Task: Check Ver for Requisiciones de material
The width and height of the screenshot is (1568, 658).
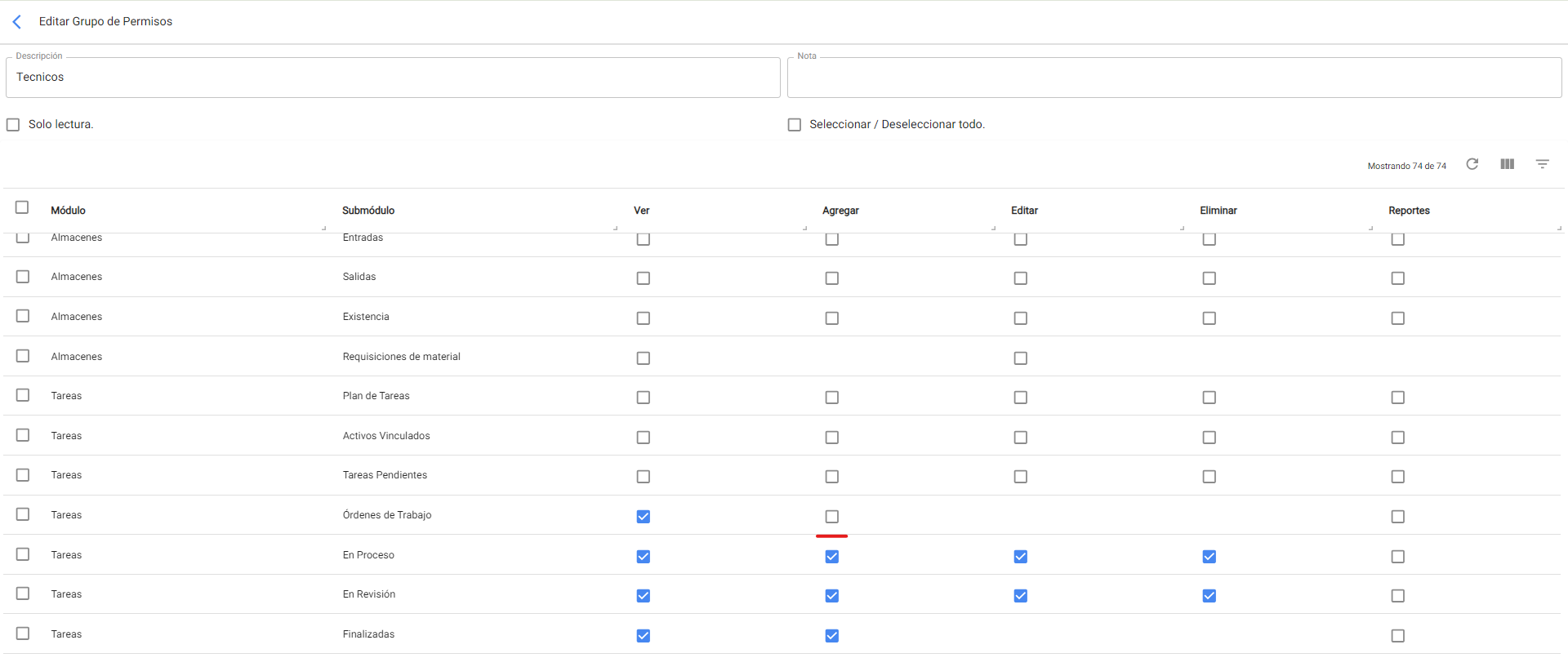Action: coord(644,358)
